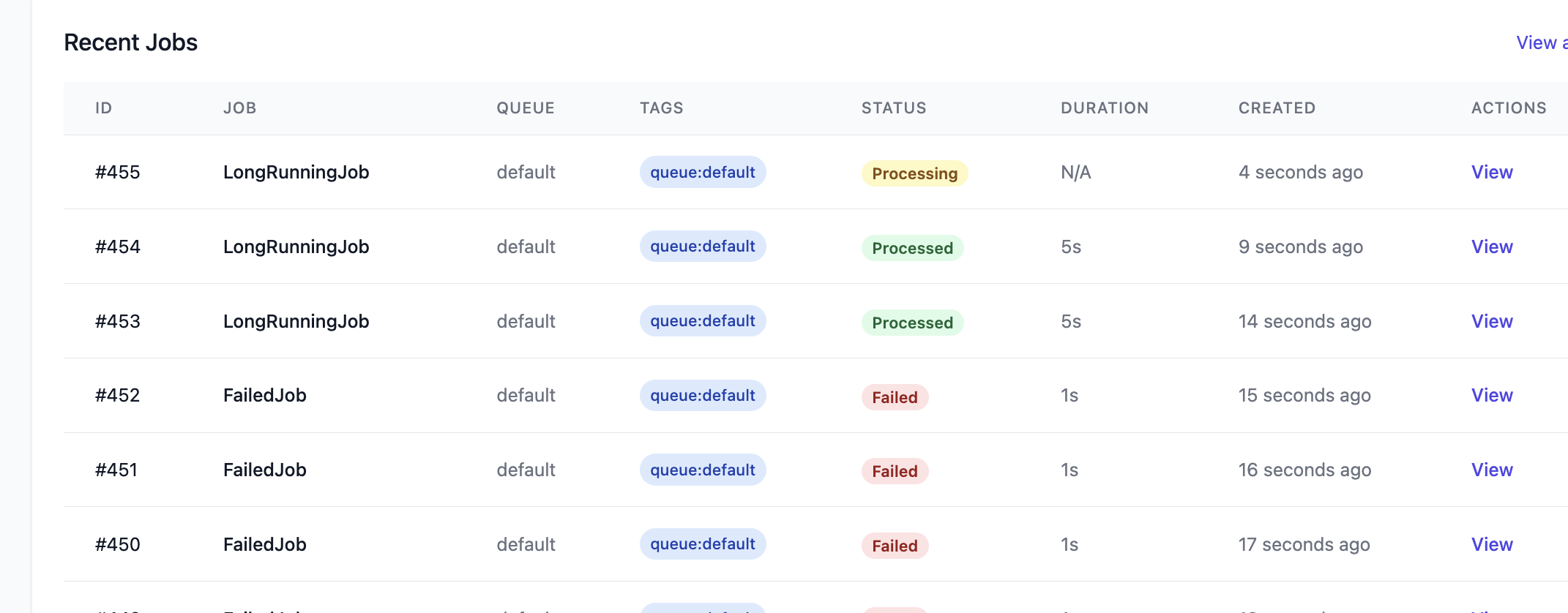
Task: Open View link for job #454
Action: [x=1491, y=247]
